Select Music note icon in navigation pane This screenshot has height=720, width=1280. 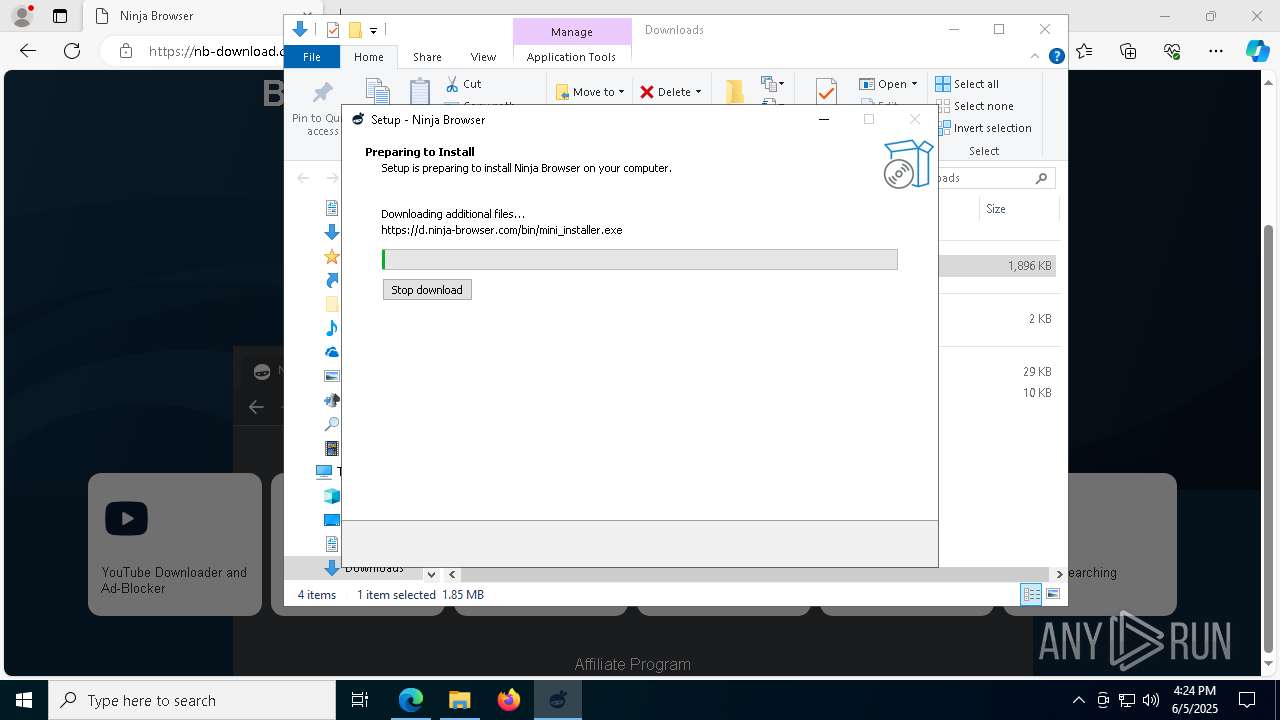332,328
